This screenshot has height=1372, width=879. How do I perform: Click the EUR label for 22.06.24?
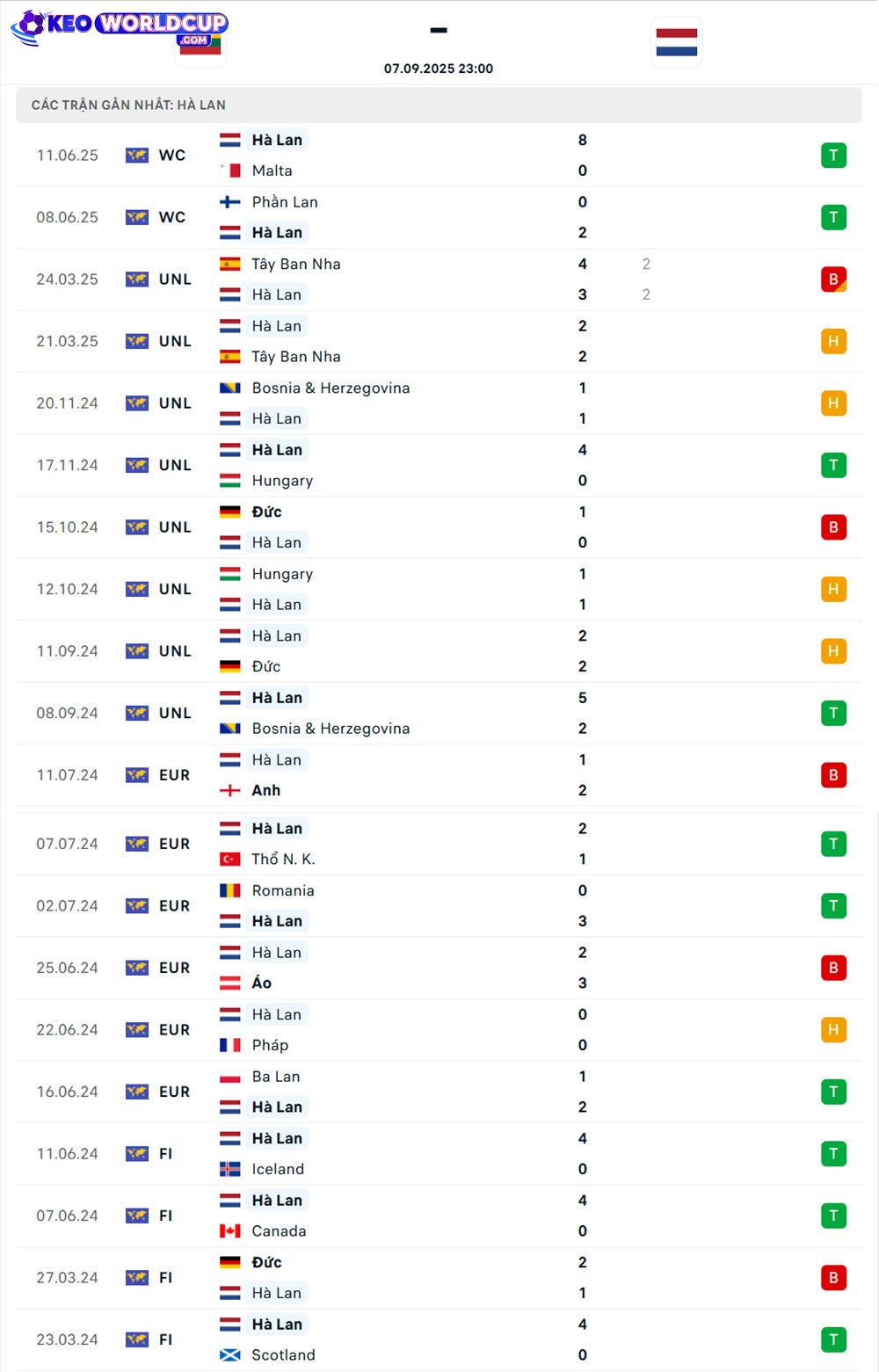tap(174, 1029)
